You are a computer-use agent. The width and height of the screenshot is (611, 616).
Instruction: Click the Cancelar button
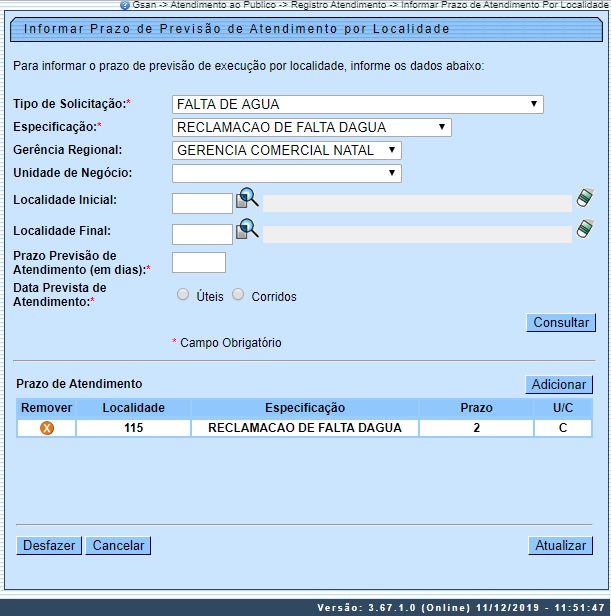tap(118, 546)
